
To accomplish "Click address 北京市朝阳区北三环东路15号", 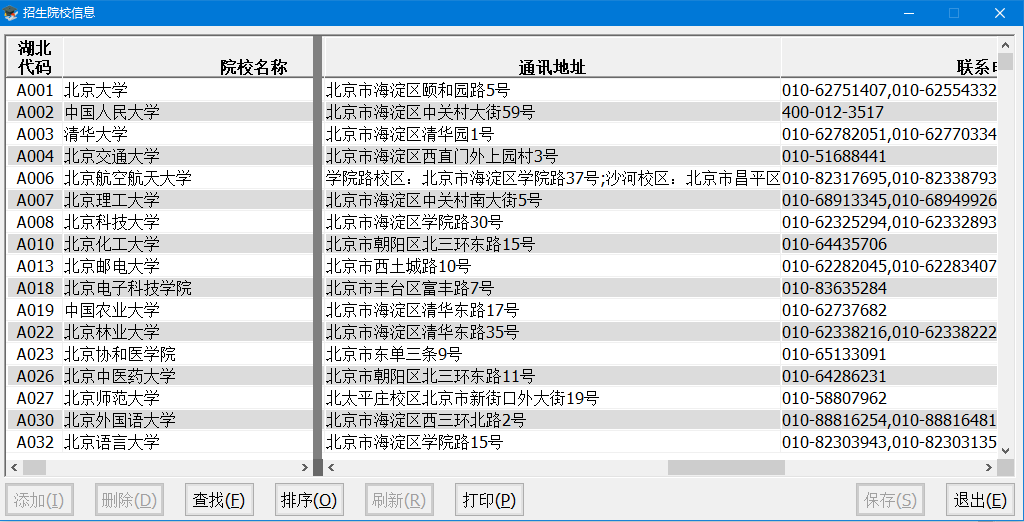I will click(x=552, y=244).
